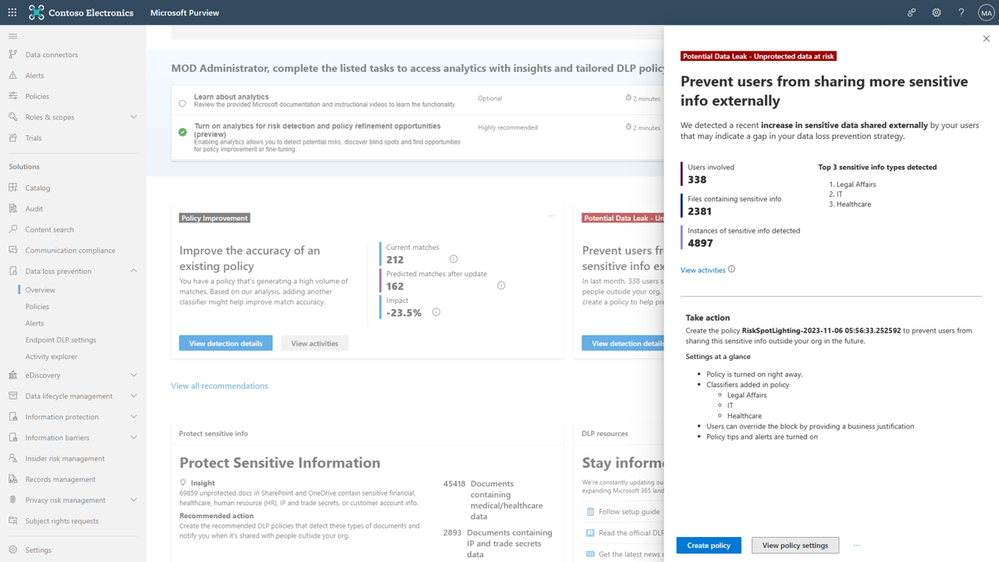Click the eDiscovery icon
The image size is (999, 562).
click(x=13, y=375)
